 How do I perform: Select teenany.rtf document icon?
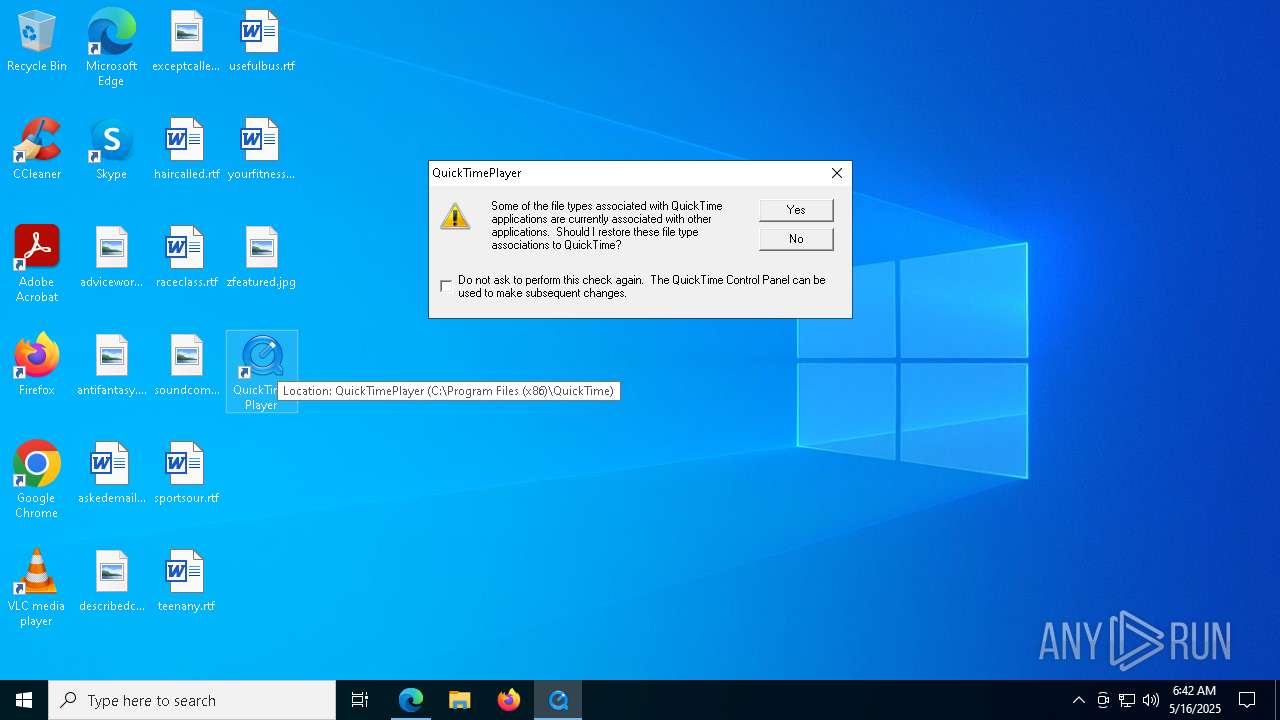tap(186, 581)
